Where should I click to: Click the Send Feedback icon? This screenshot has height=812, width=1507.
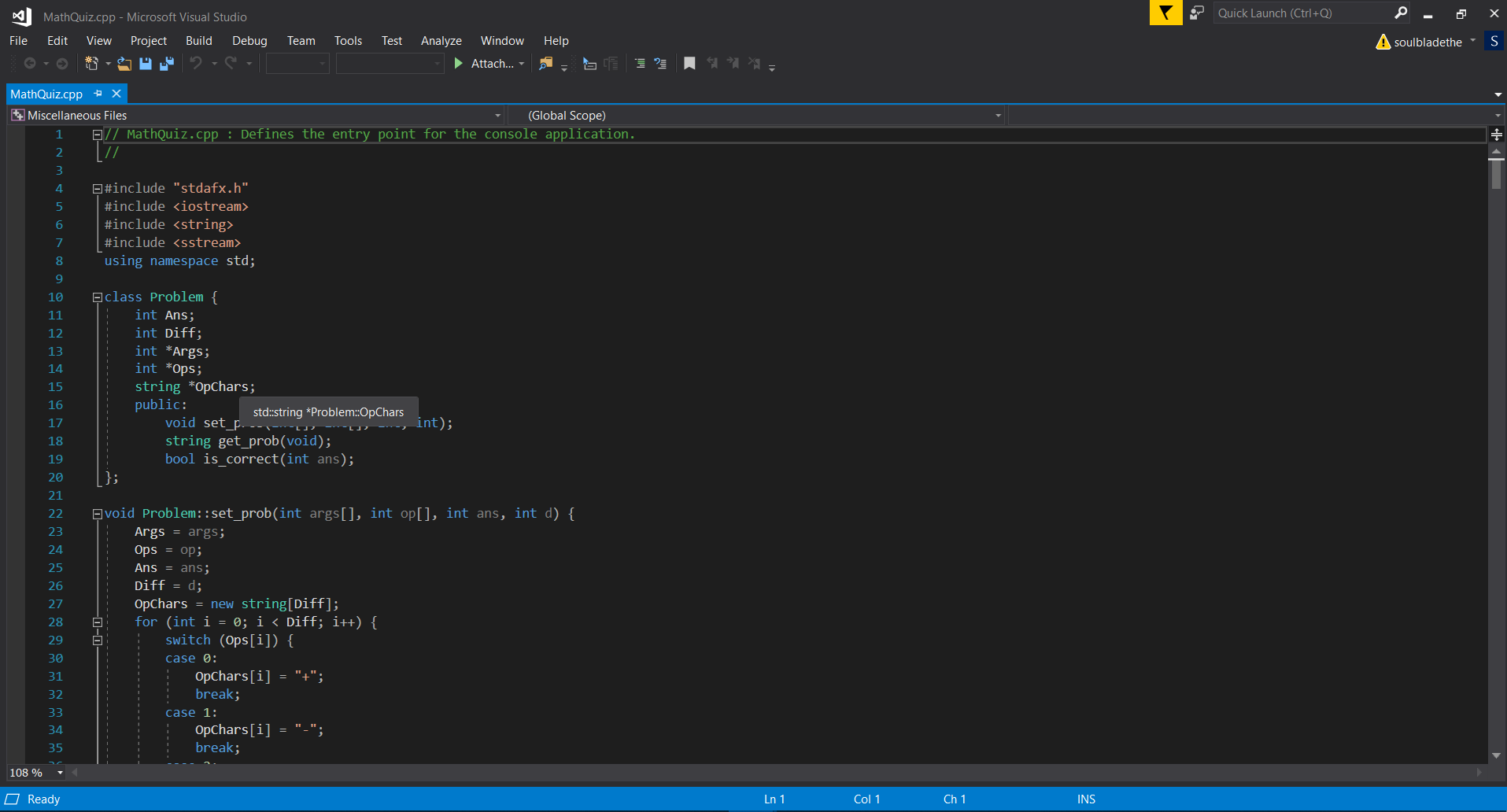(1197, 13)
